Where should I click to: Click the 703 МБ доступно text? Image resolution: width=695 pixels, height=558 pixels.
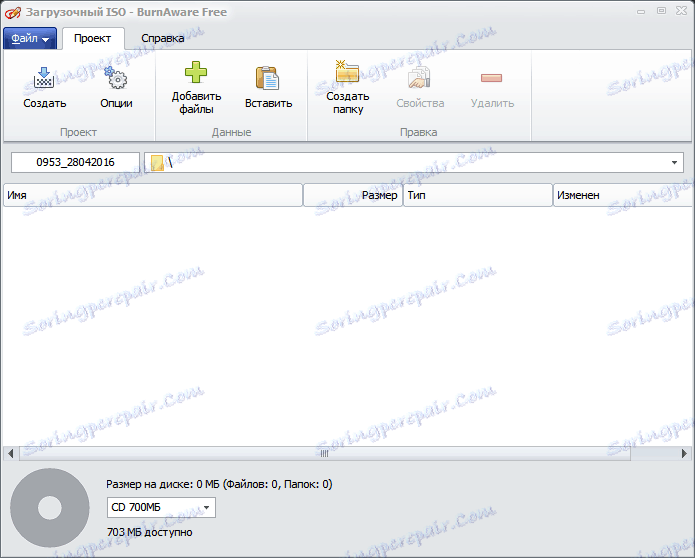coord(149,532)
